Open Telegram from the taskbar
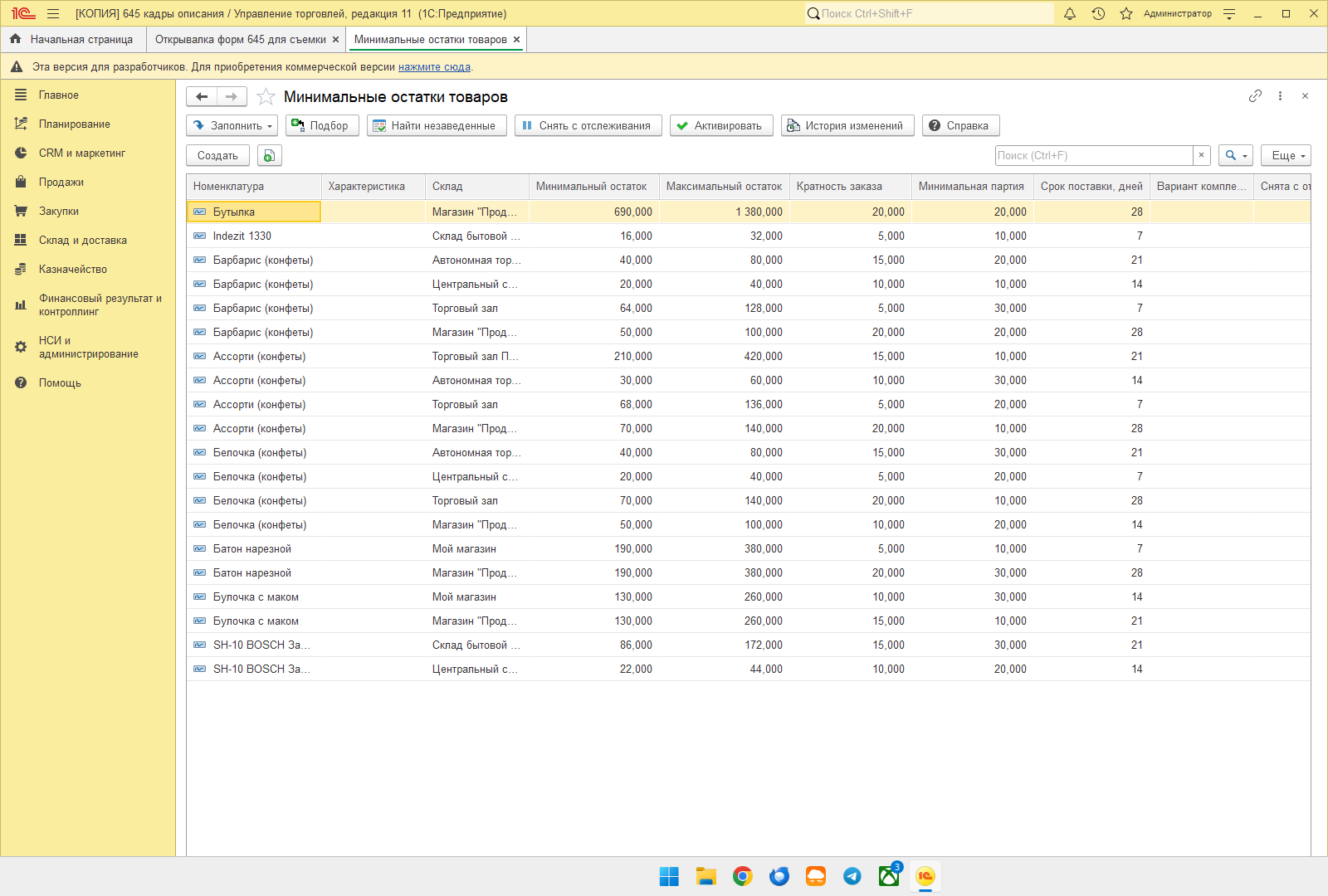1328x896 pixels. pos(852,876)
